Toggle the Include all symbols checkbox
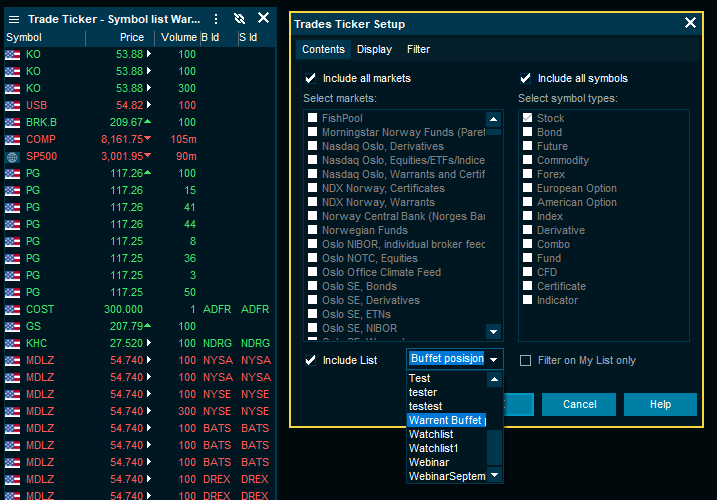The width and height of the screenshot is (717, 500). pos(526,78)
